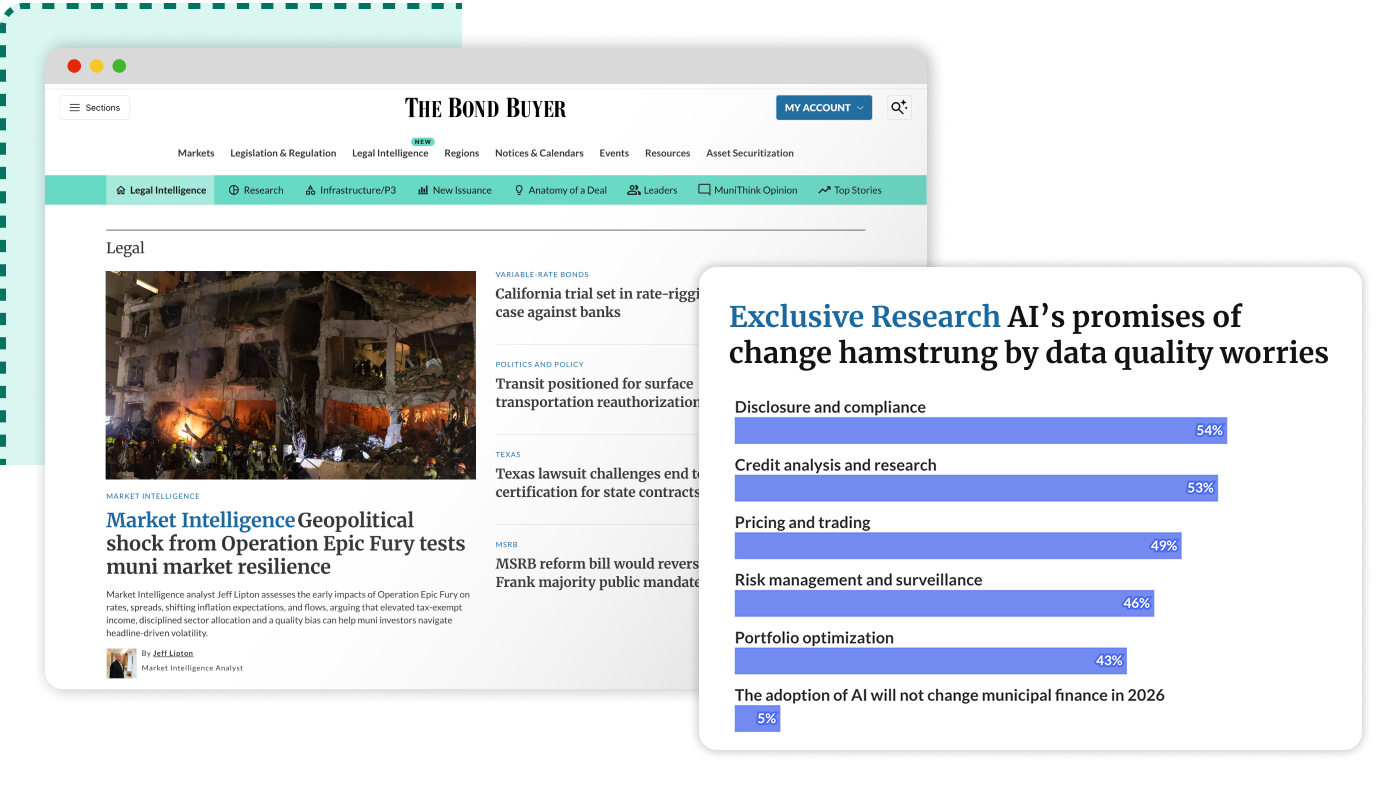Click the burning building article thumbnail
This screenshot has width=1398, height=786.
(x=291, y=375)
